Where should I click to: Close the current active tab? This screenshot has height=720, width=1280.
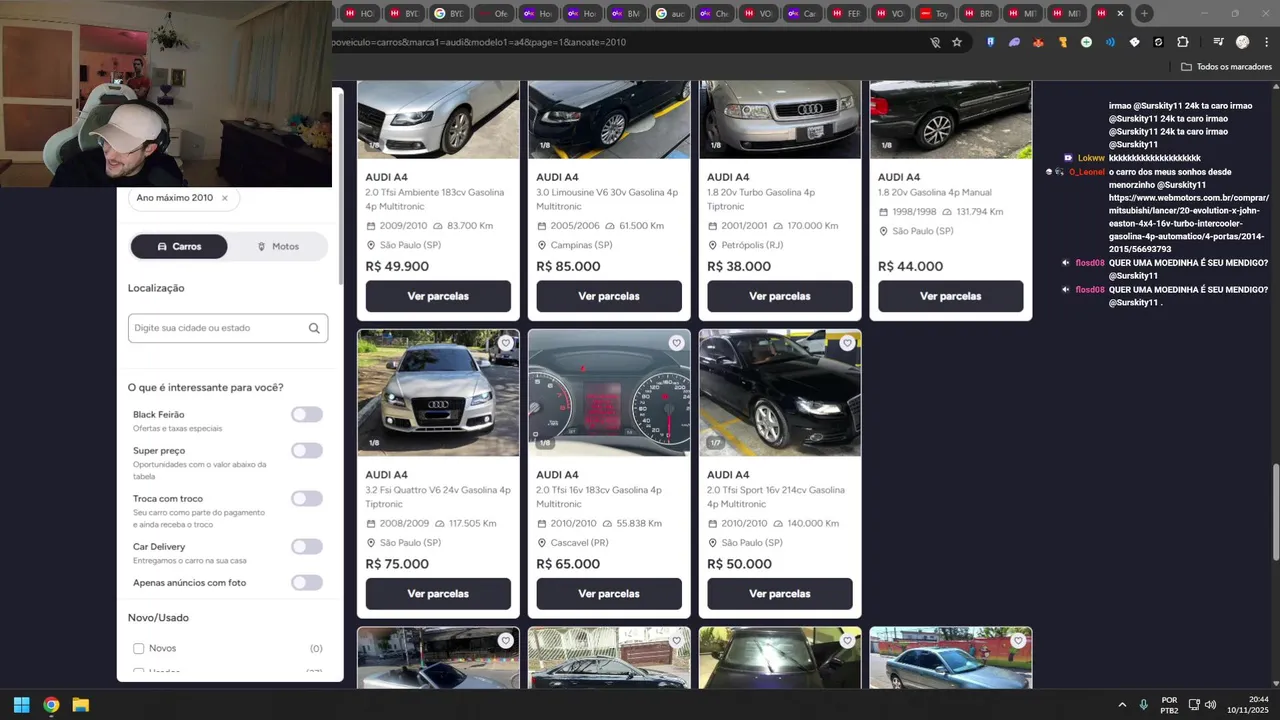[x=1120, y=13]
